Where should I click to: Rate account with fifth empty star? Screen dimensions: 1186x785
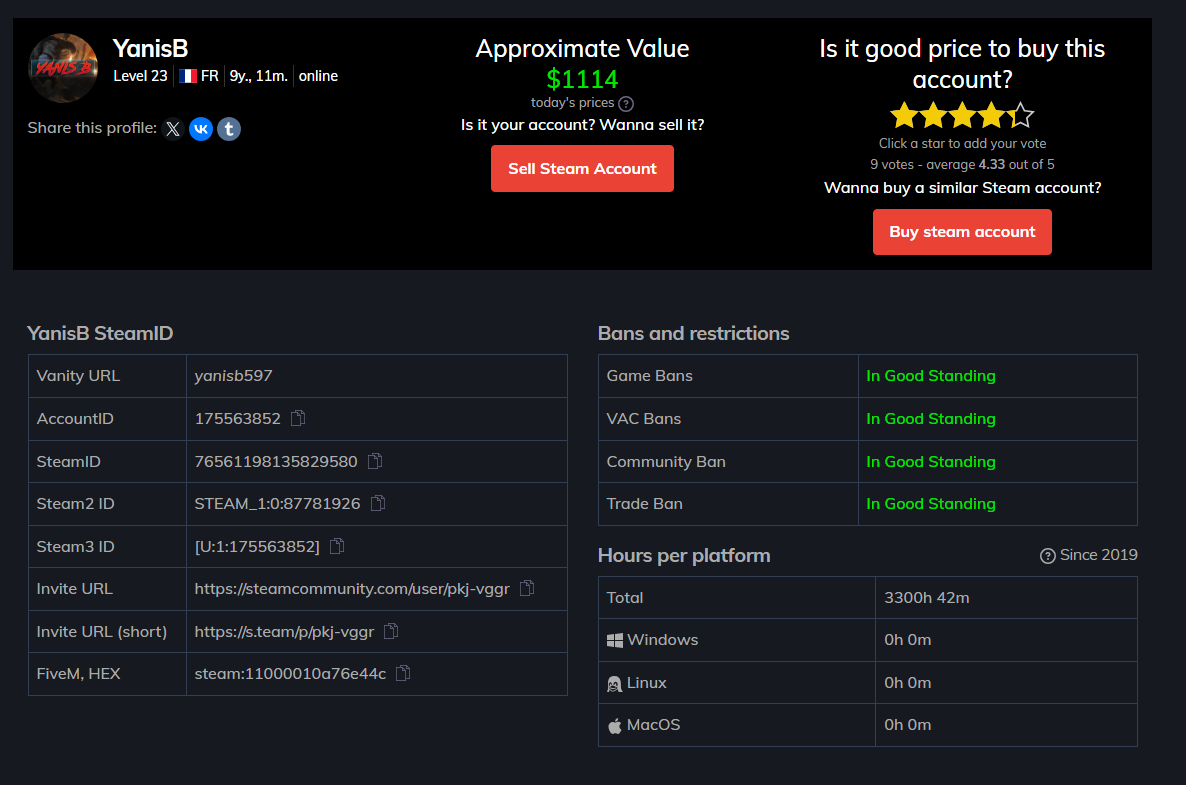1020,116
